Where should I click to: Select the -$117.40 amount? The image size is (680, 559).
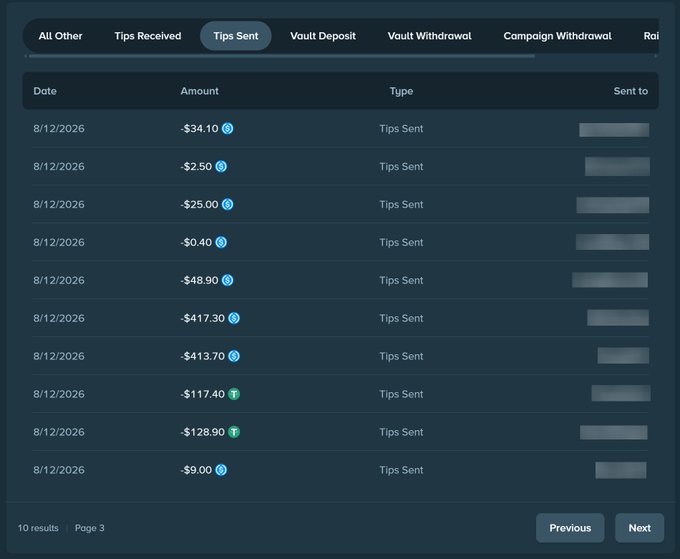[x=203, y=394]
